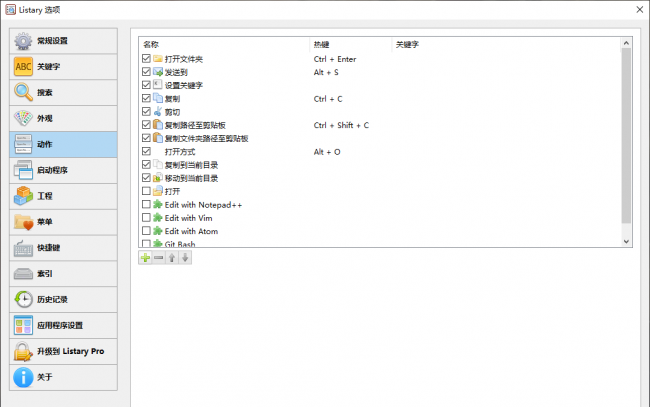Enable the Edit with Vim checkbox

[x=146, y=218]
